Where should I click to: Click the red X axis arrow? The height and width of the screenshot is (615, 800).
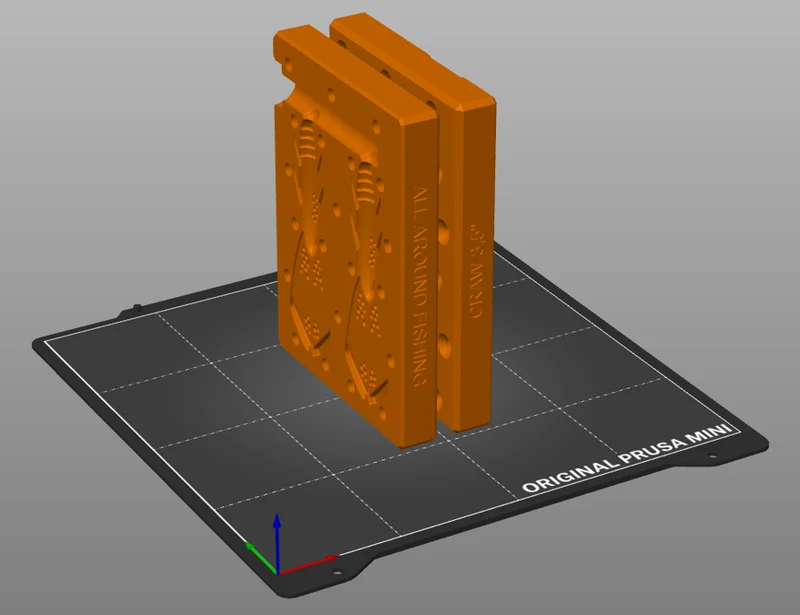click(x=309, y=564)
